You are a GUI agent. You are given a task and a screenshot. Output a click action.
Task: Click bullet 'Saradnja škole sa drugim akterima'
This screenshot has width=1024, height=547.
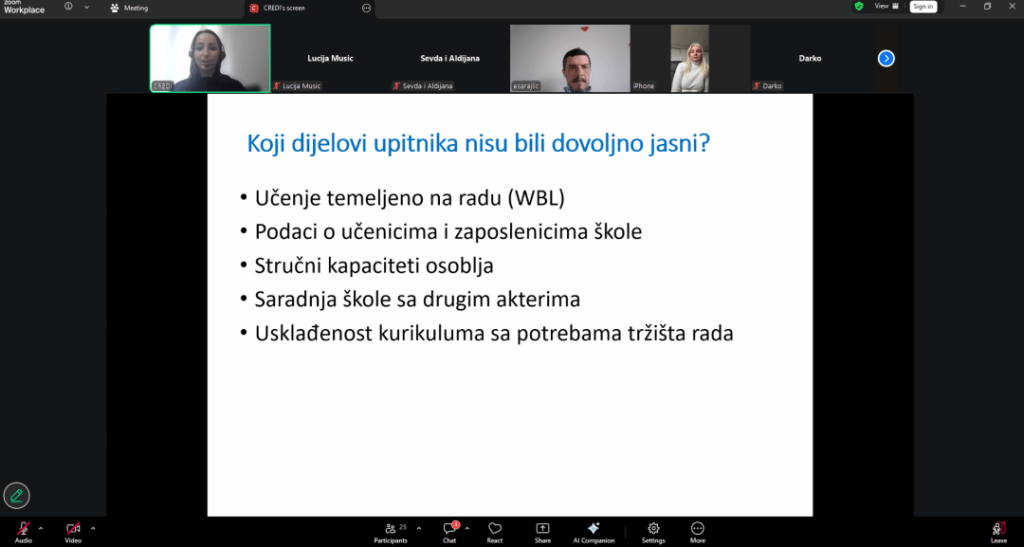pos(417,300)
